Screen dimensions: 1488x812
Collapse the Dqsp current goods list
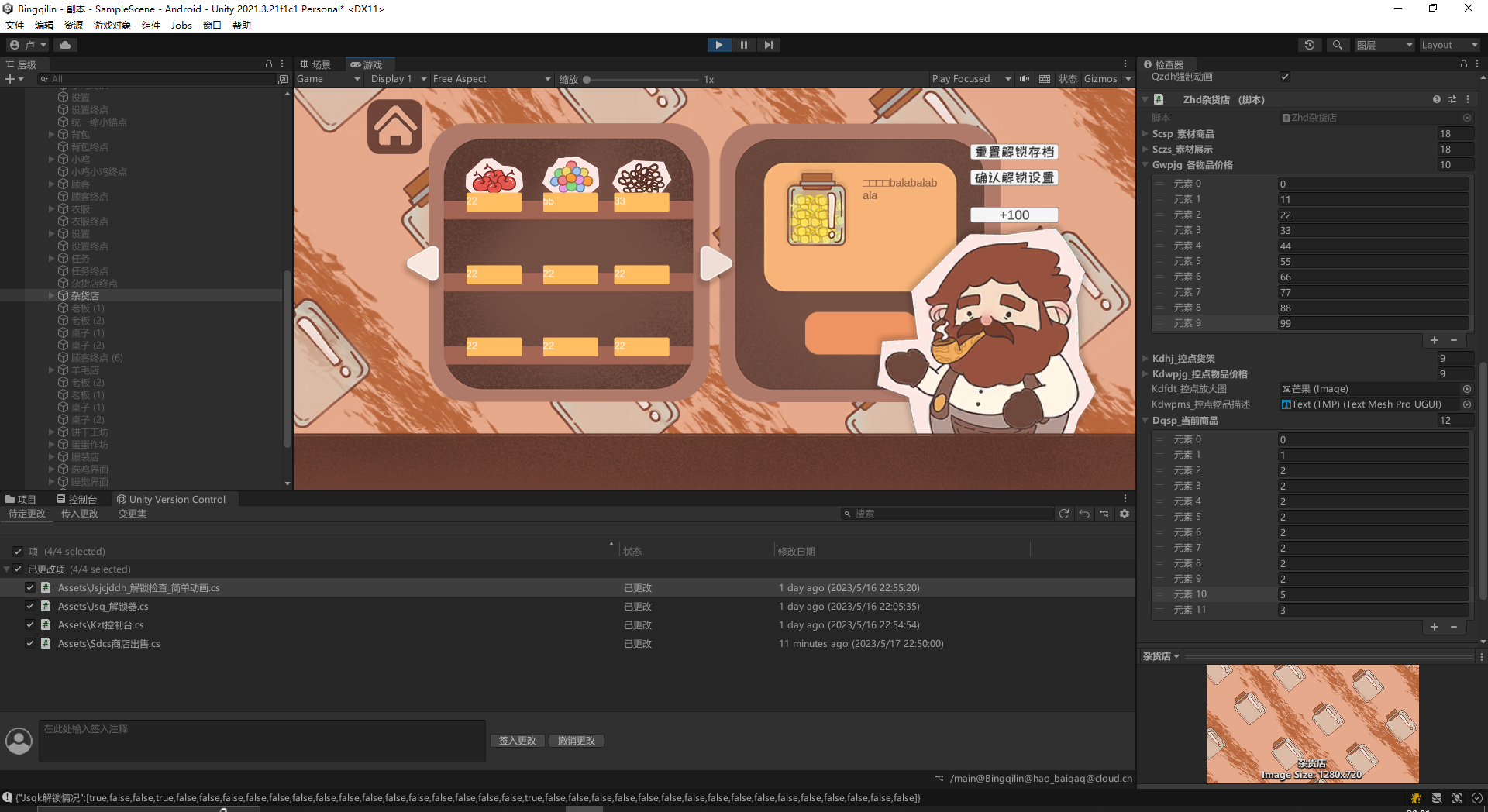pyautogui.click(x=1145, y=421)
